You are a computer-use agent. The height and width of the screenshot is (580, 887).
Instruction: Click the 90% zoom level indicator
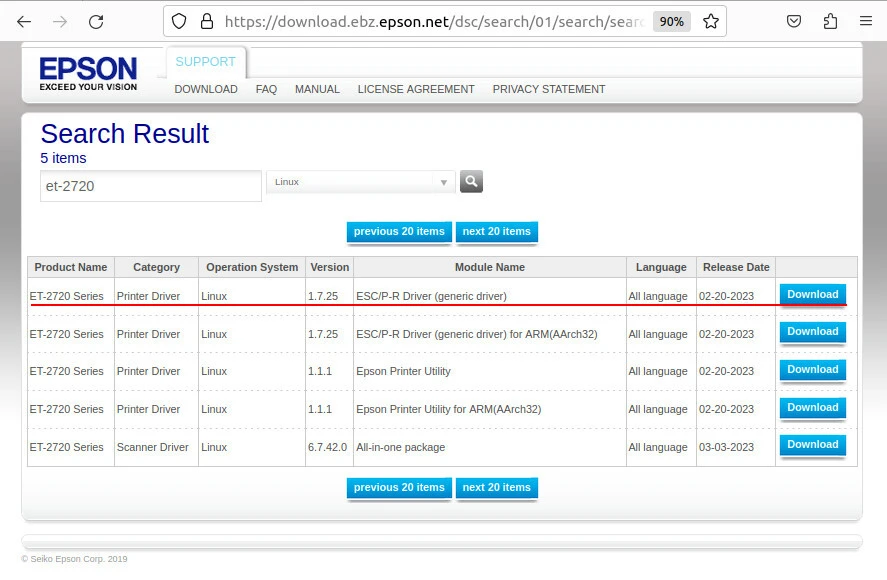point(670,21)
